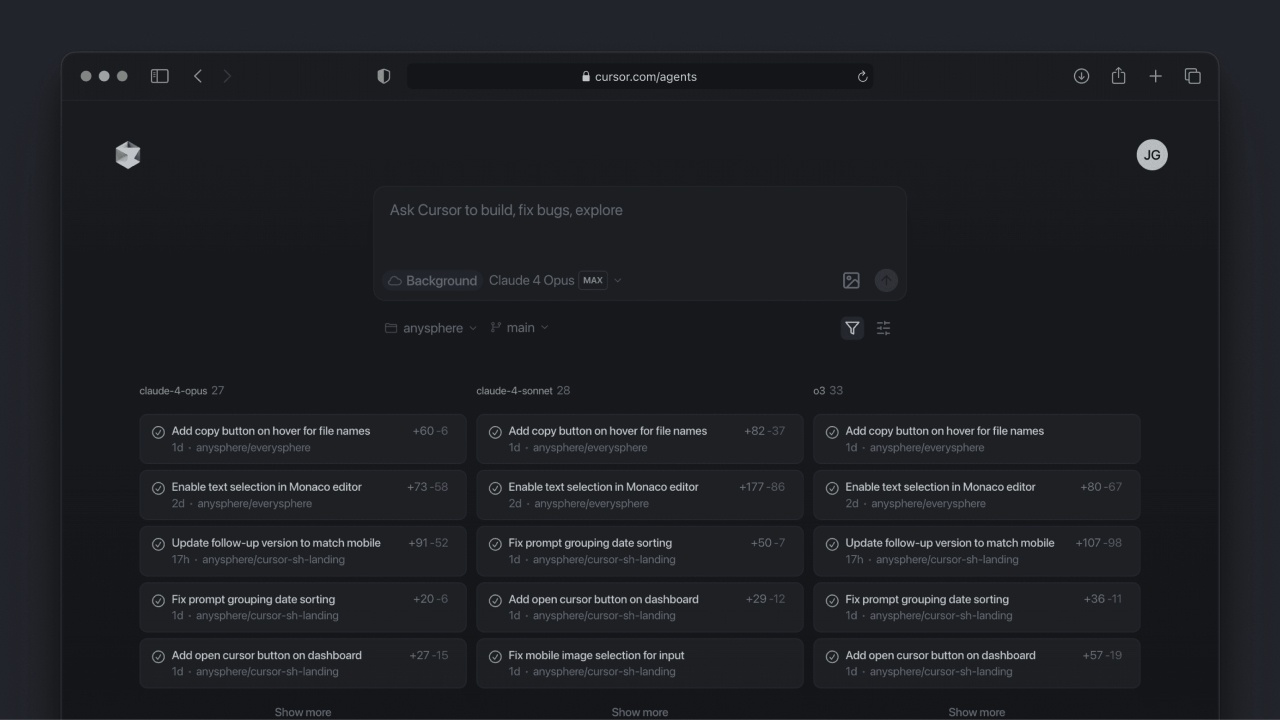Reload the cursor.com/agents page
Viewport: 1280px width, 720px height.
[x=862, y=77]
